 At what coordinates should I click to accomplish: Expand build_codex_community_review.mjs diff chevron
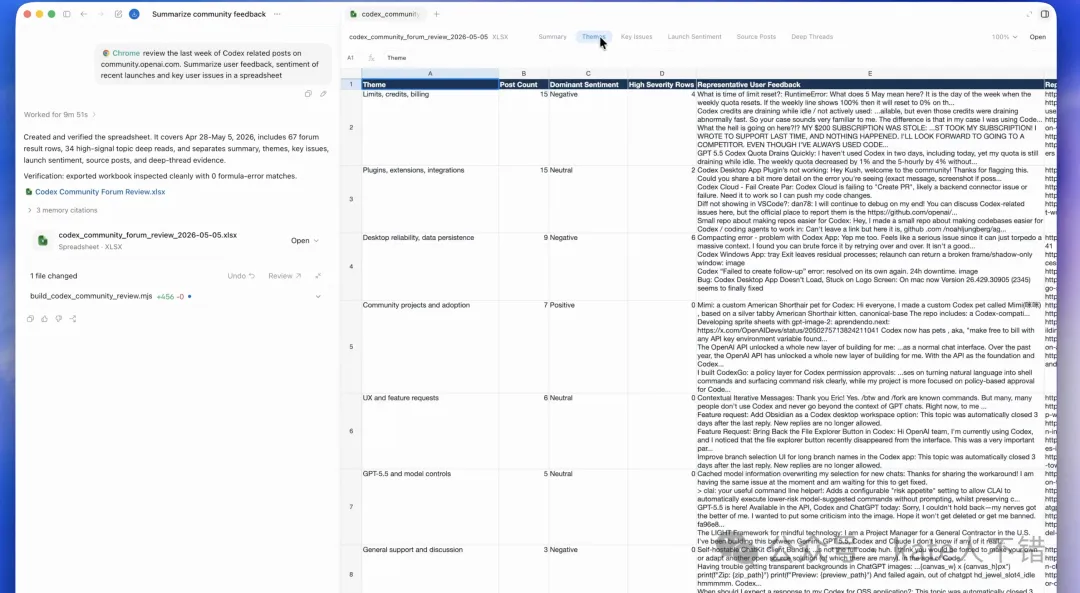[x=318, y=296]
